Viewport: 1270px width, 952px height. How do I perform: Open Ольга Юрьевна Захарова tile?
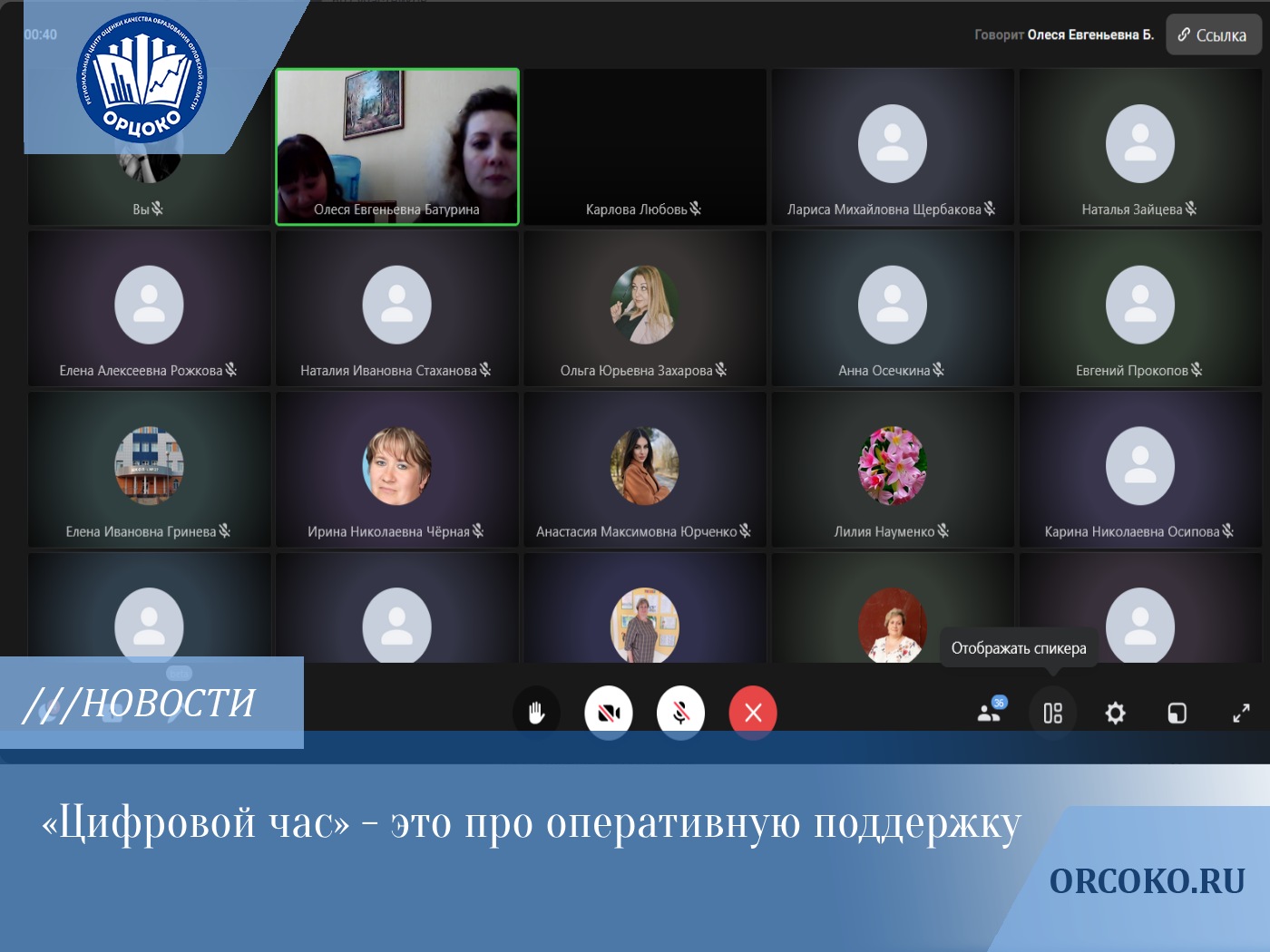click(644, 306)
